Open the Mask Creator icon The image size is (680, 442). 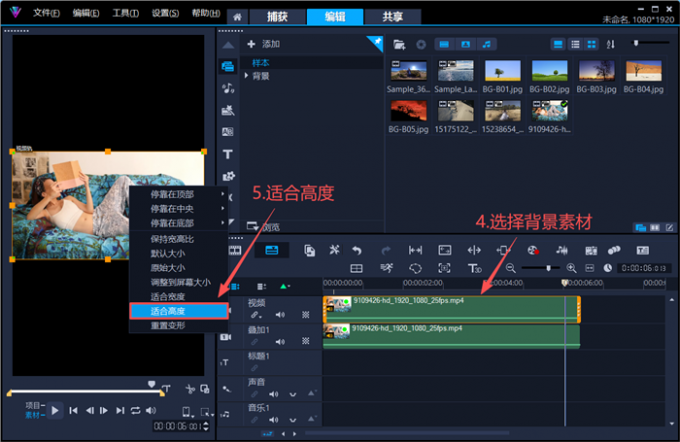pos(415,268)
